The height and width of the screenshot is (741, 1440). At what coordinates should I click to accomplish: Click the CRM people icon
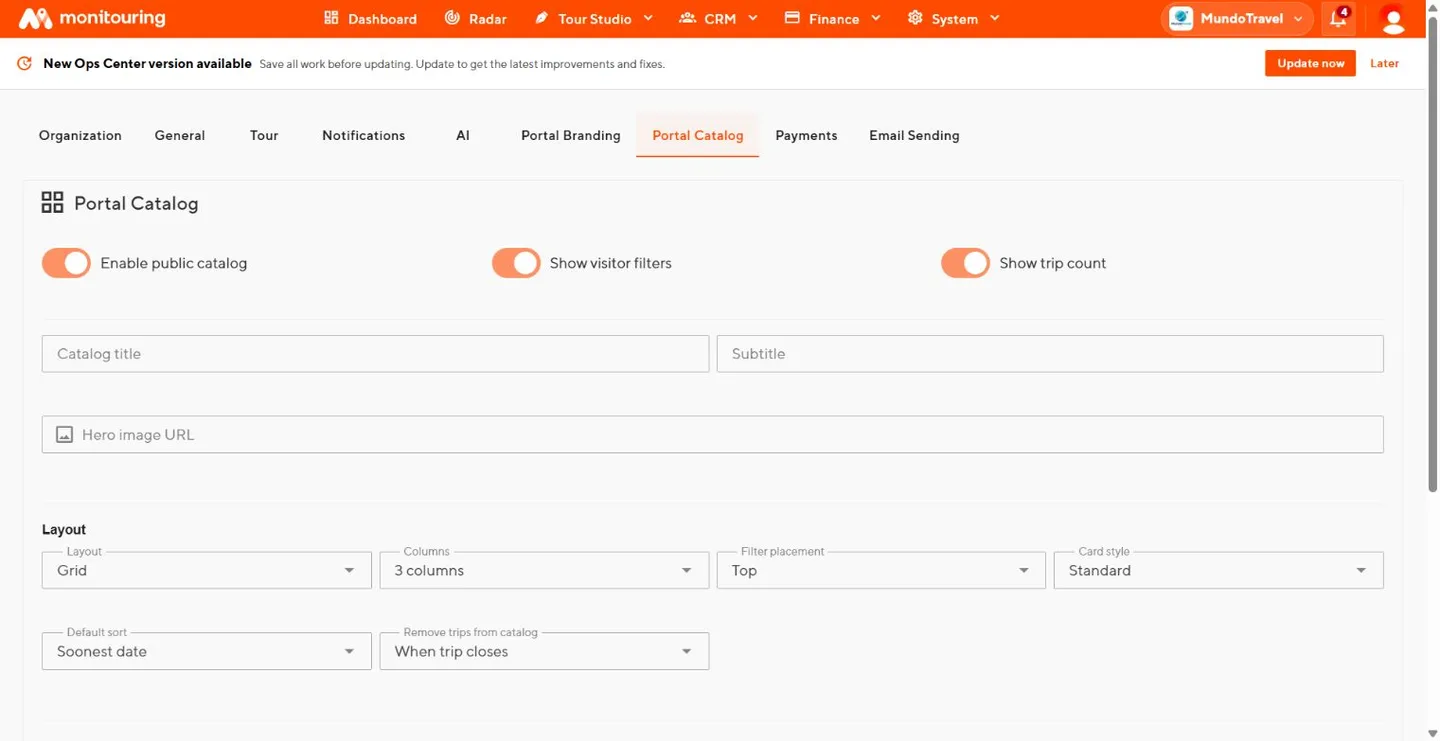687,18
